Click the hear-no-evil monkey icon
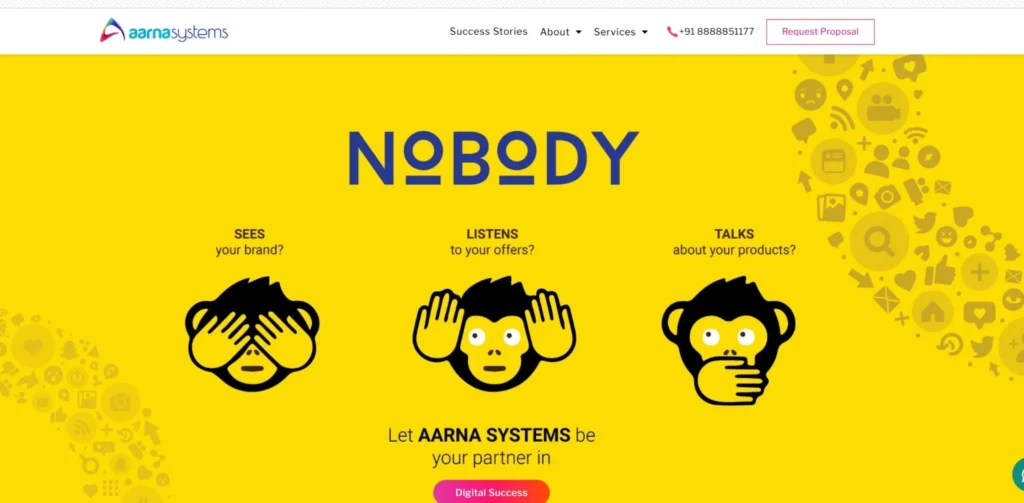This screenshot has height=503, width=1024. 494,334
